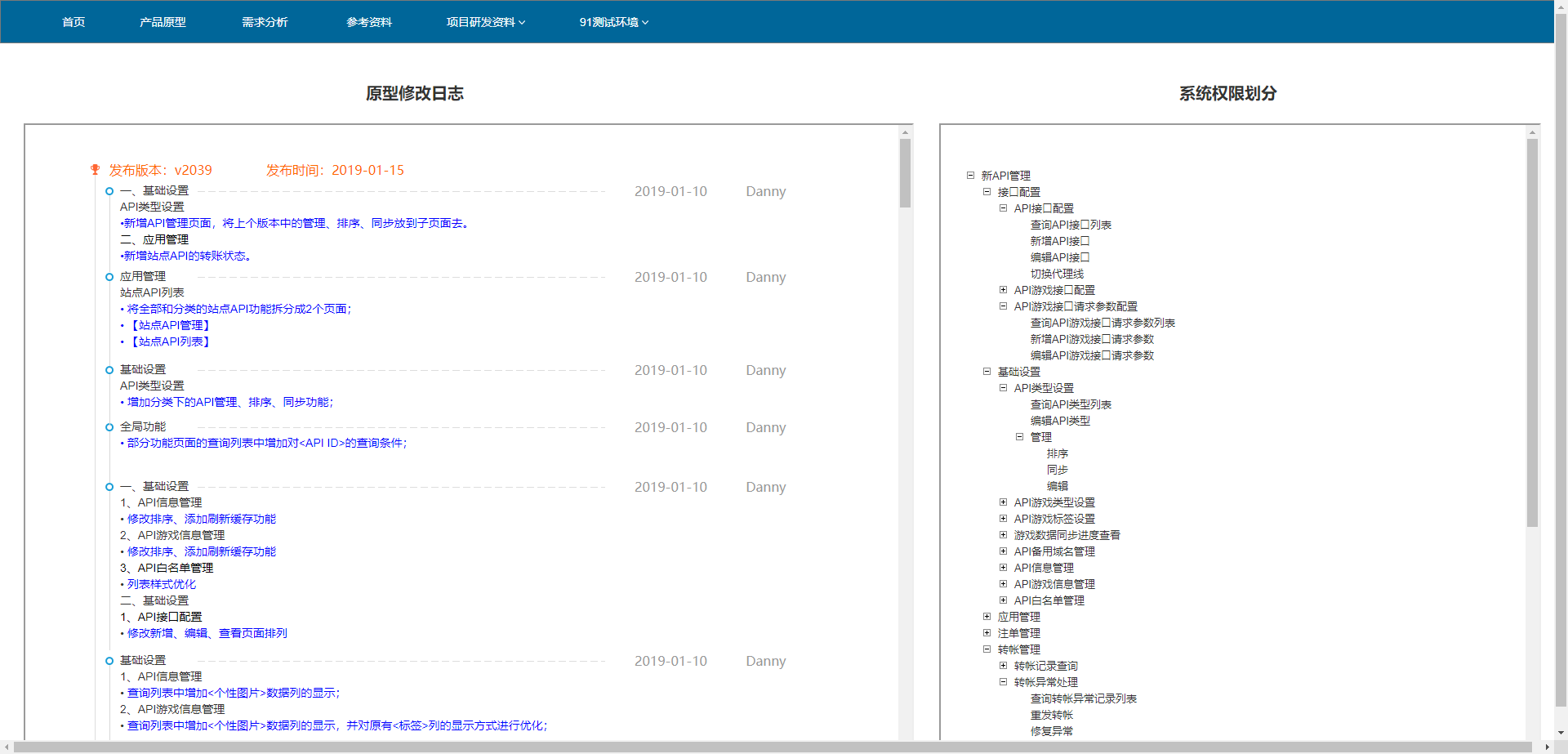Click log line 列表样式优化
This screenshot has height=754, width=1568.
point(161,584)
